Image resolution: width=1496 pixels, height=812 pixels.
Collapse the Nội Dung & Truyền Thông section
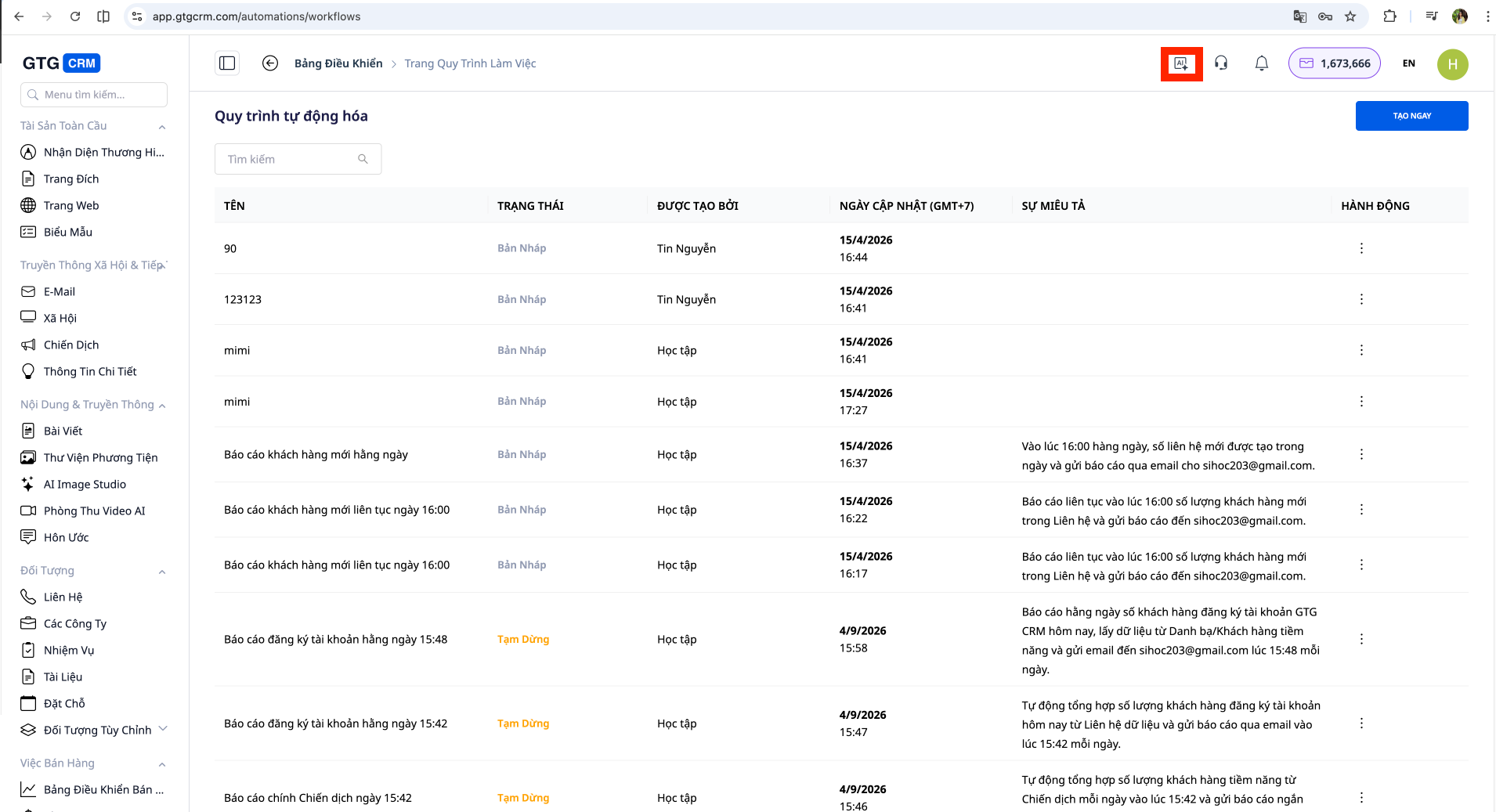[162, 406]
